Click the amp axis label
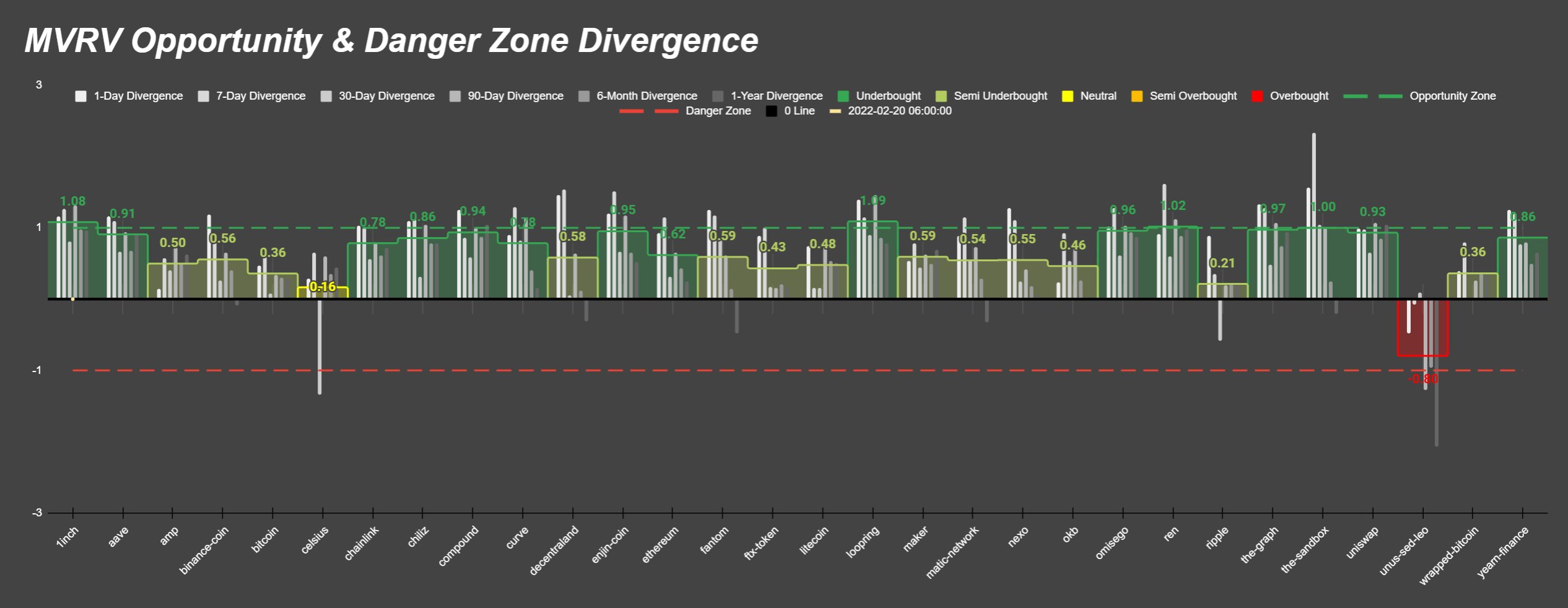 pos(168,536)
